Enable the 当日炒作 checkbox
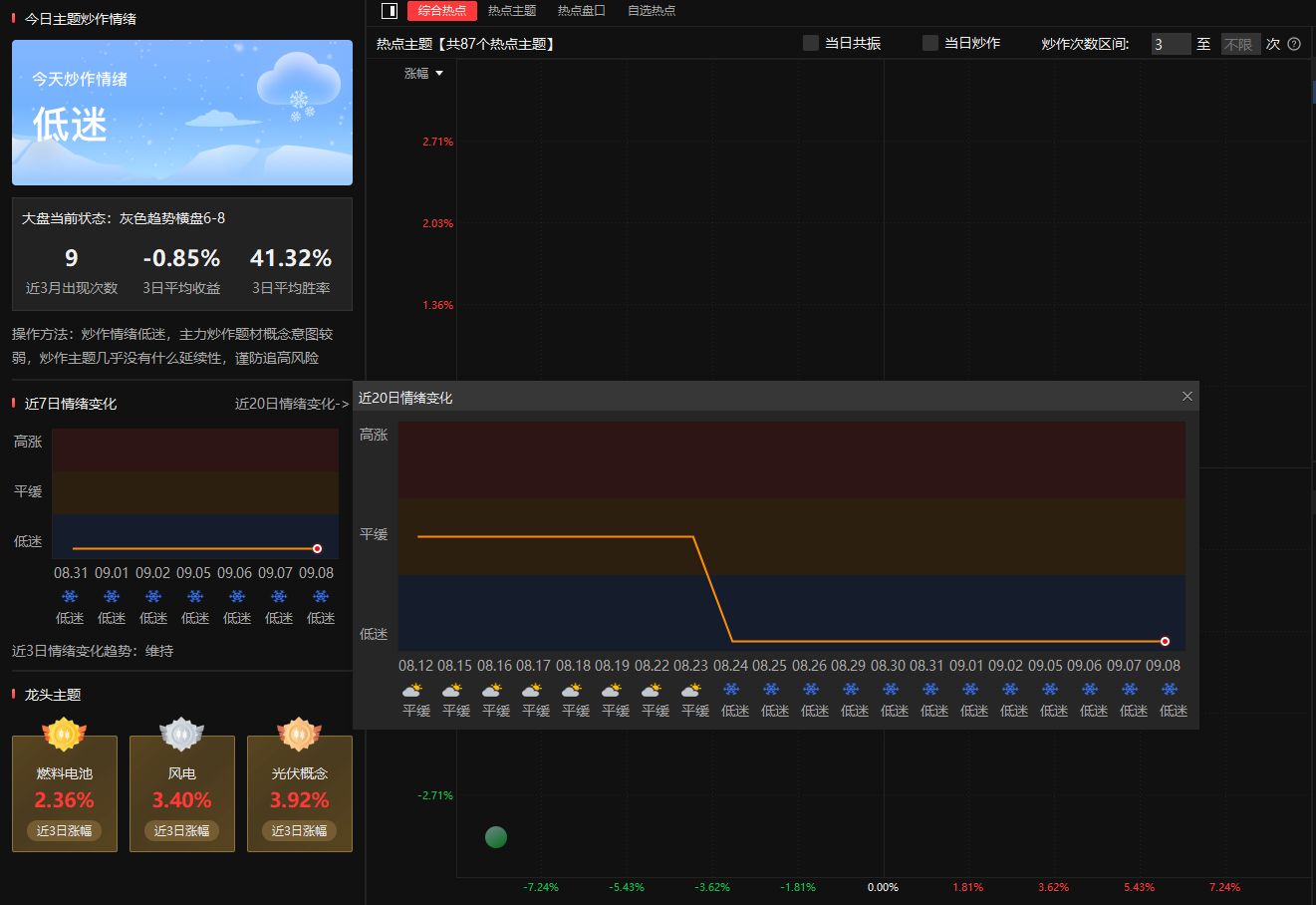 point(930,43)
